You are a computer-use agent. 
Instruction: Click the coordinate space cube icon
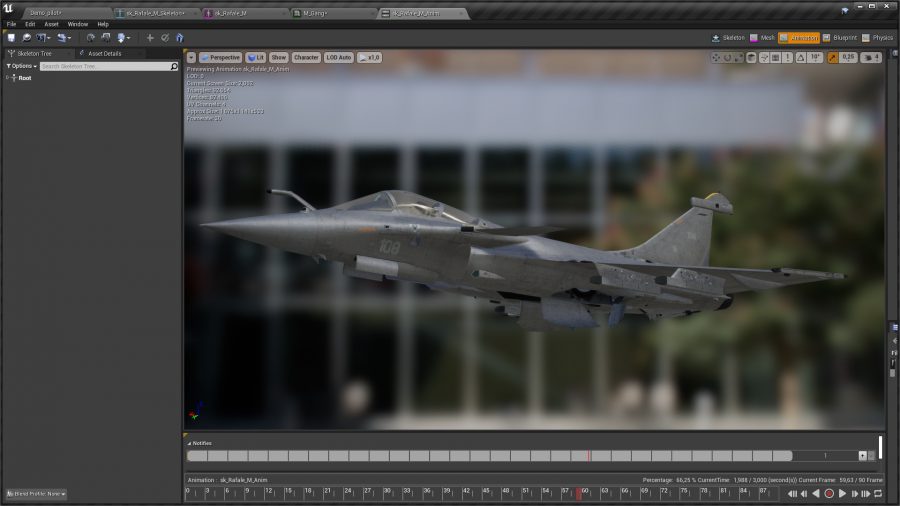coord(751,57)
